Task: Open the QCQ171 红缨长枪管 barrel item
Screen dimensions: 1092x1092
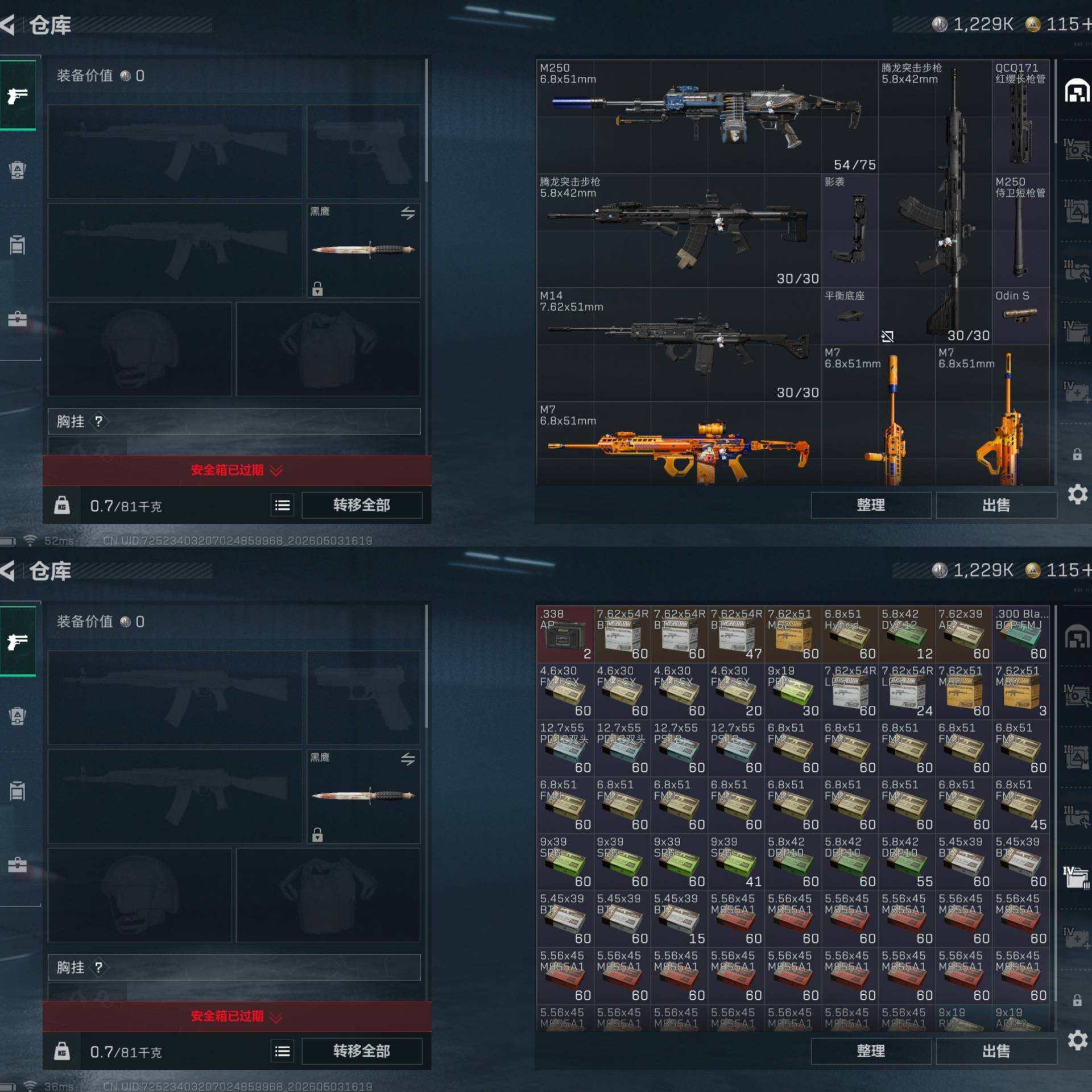Action: [x=1020, y=117]
